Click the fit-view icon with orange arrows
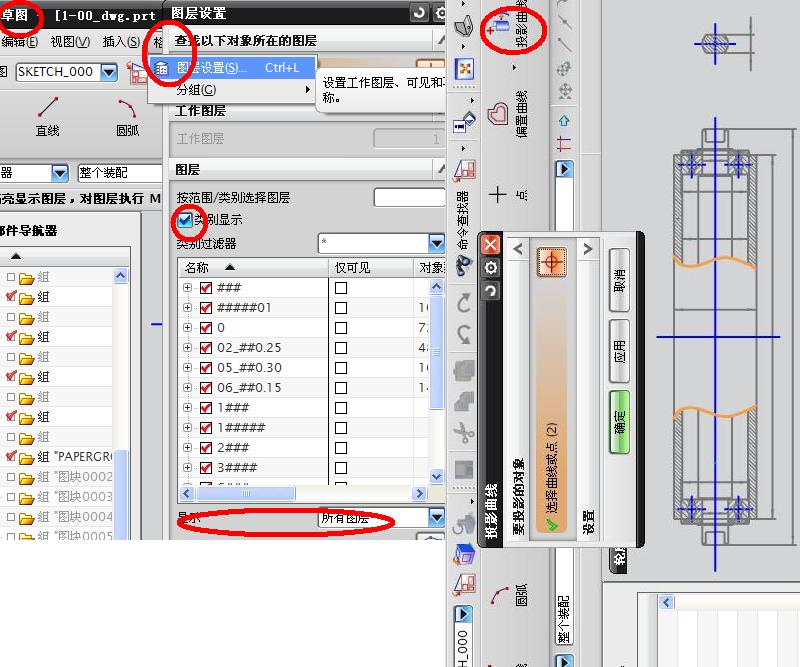 tap(465, 69)
